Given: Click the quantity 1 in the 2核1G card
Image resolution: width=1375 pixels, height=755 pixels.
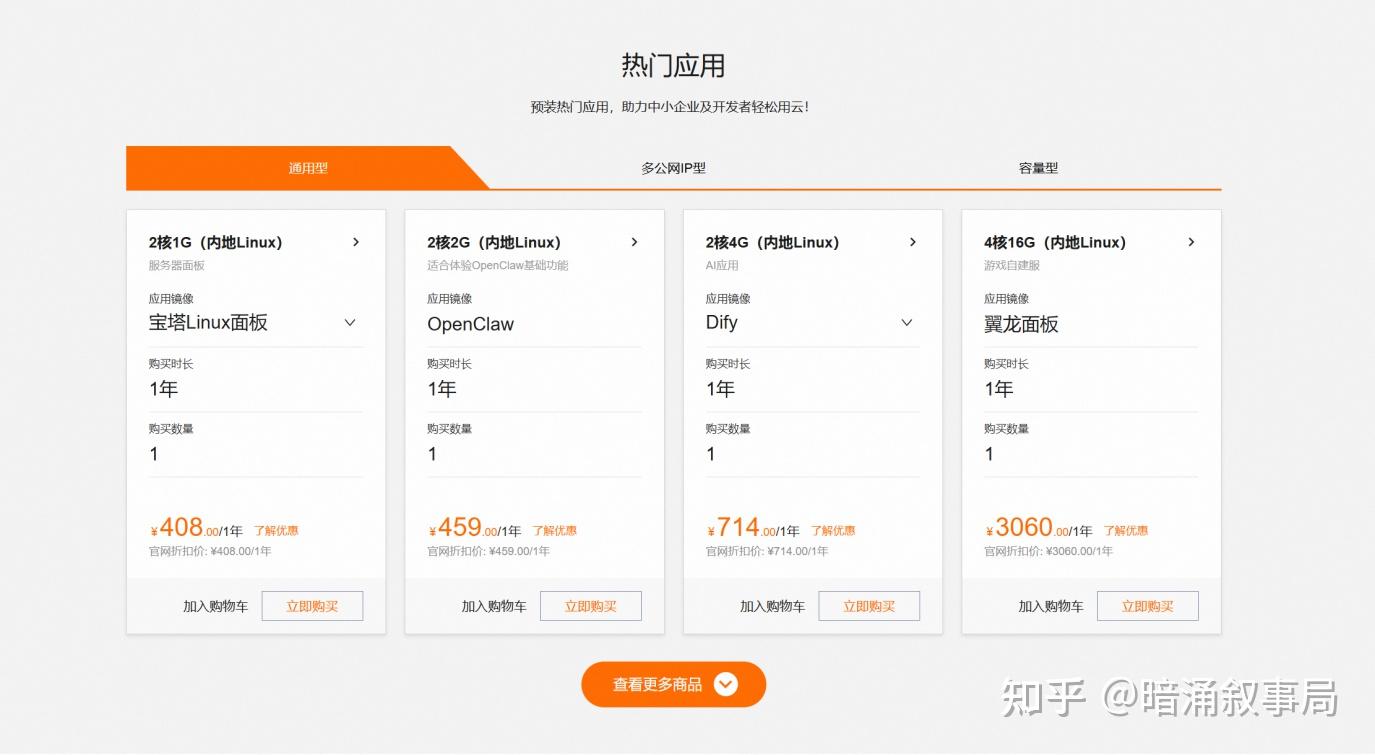Looking at the screenshot, I should click(x=154, y=454).
